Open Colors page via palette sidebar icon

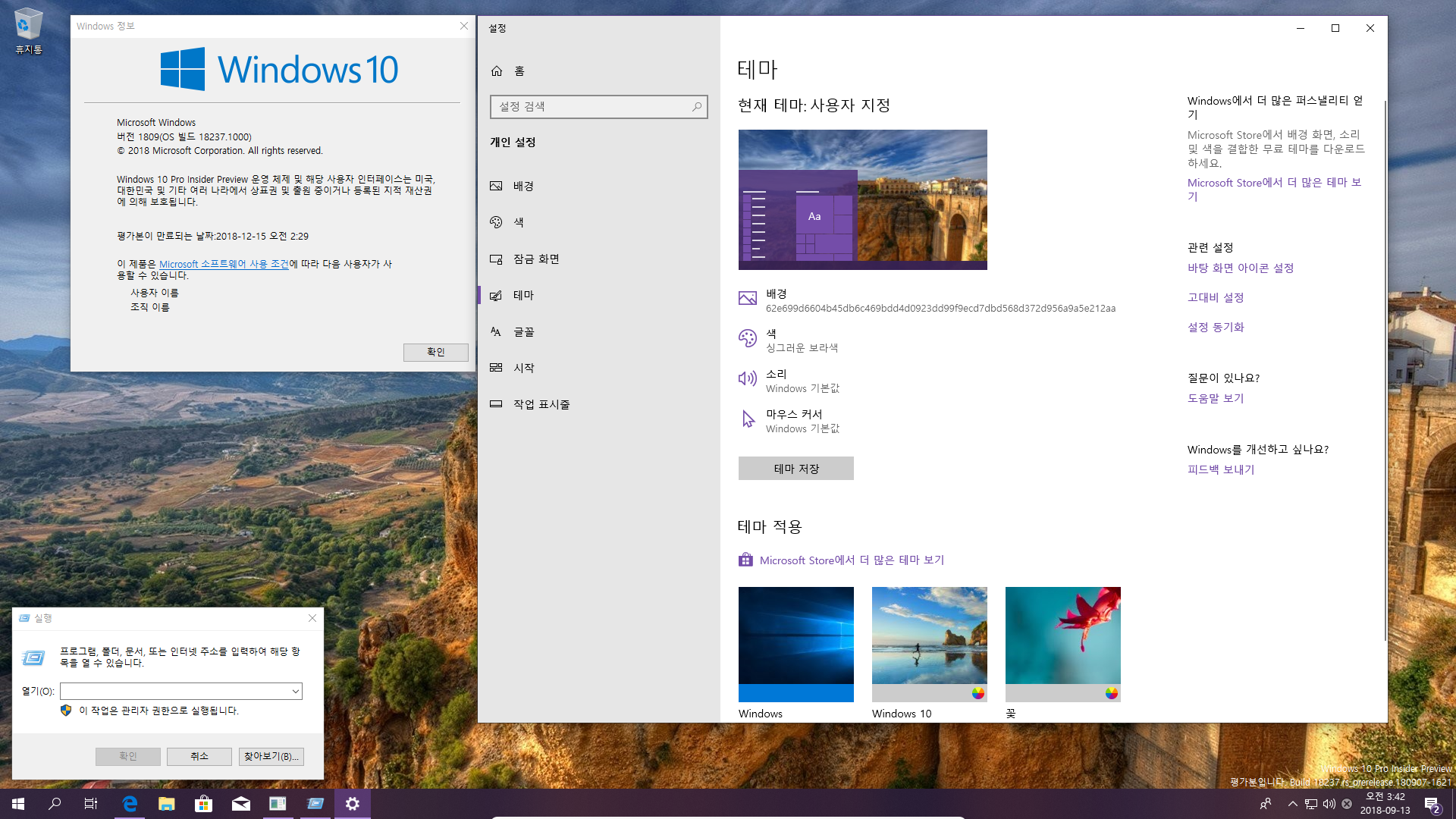[x=496, y=222]
